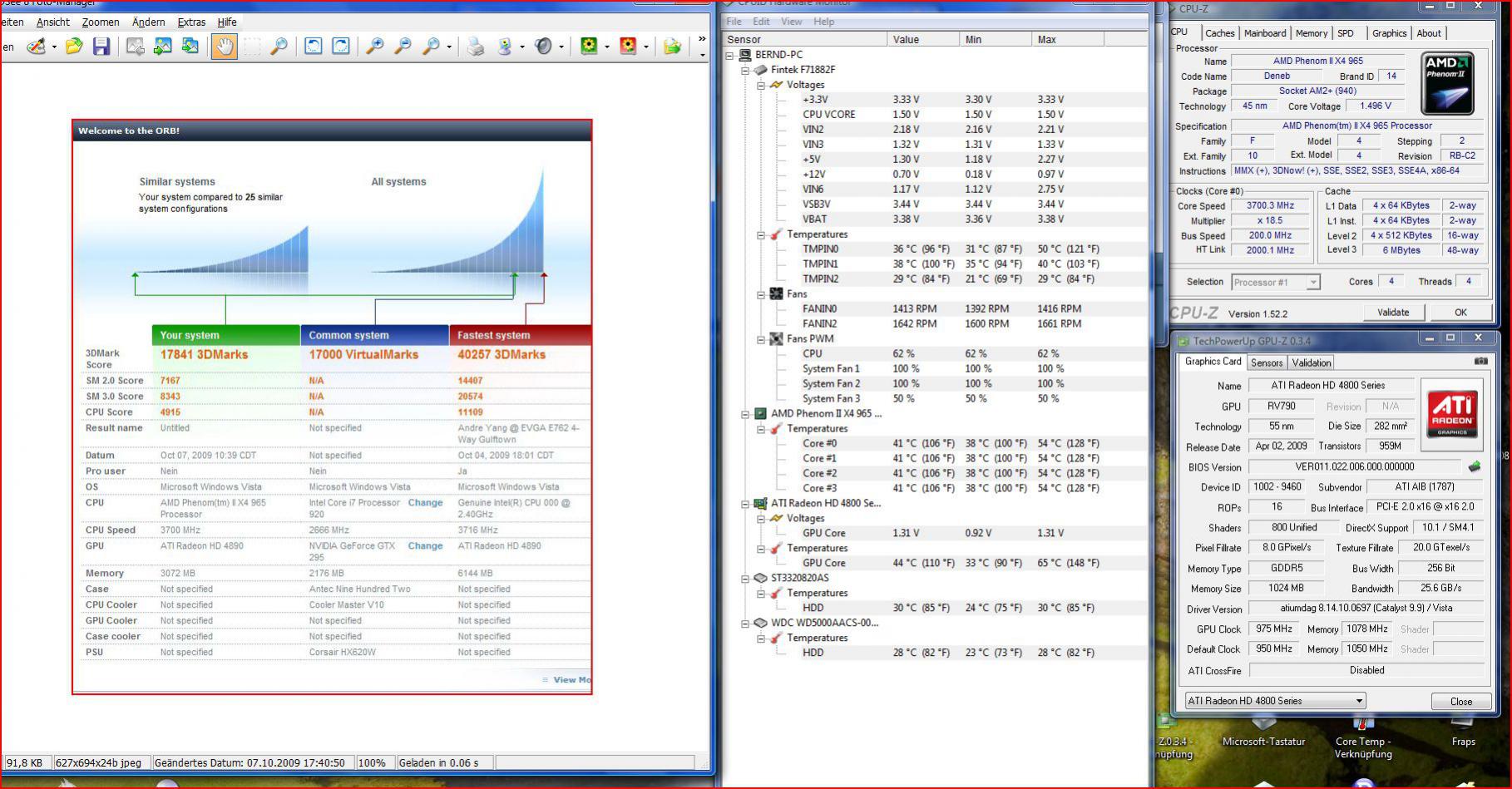Viewport: 1512px width, 789px height.
Task: Click the 17841 3DMarks score text
Action: click(204, 354)
